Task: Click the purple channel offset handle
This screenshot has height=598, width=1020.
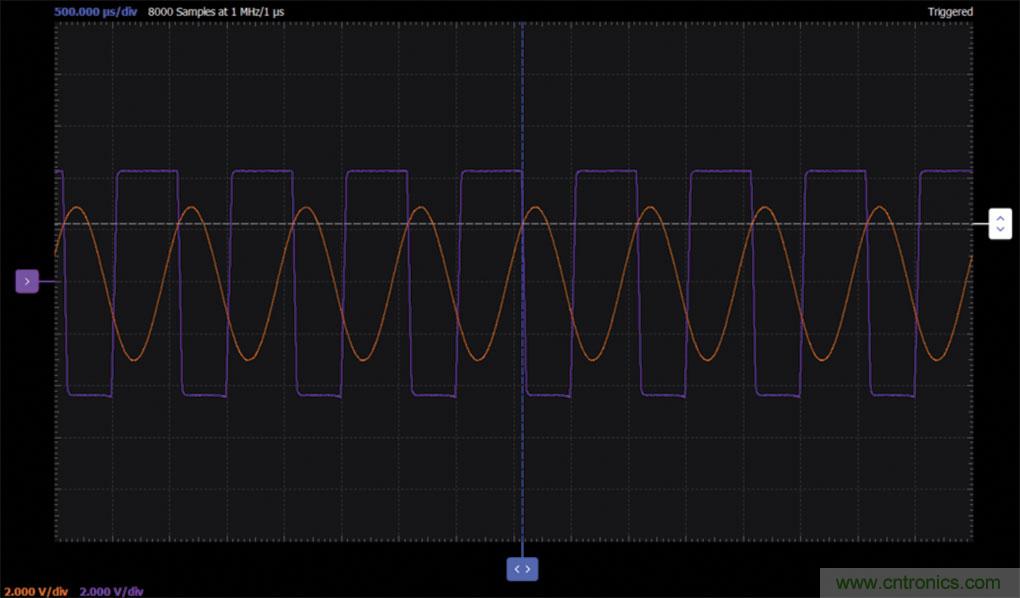Action: tap(26, 281)
